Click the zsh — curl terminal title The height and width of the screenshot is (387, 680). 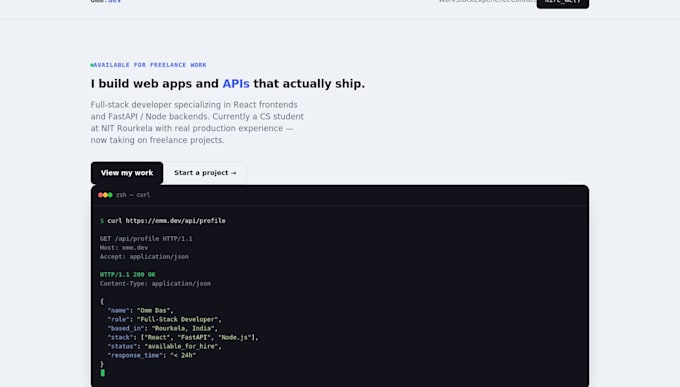pyautogui.click(x=133, y=195)
